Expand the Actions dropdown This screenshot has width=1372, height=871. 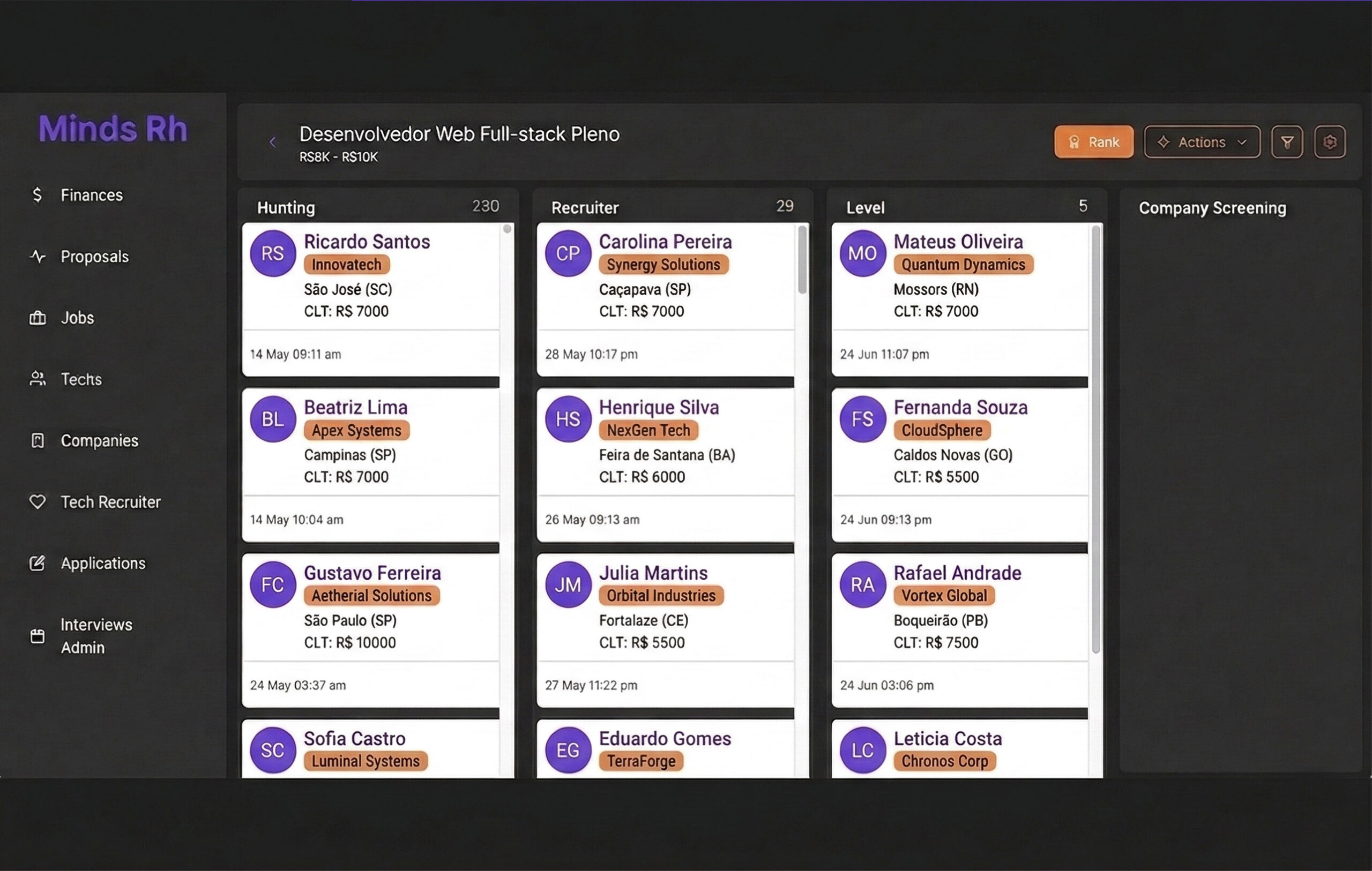point(1202,142)
